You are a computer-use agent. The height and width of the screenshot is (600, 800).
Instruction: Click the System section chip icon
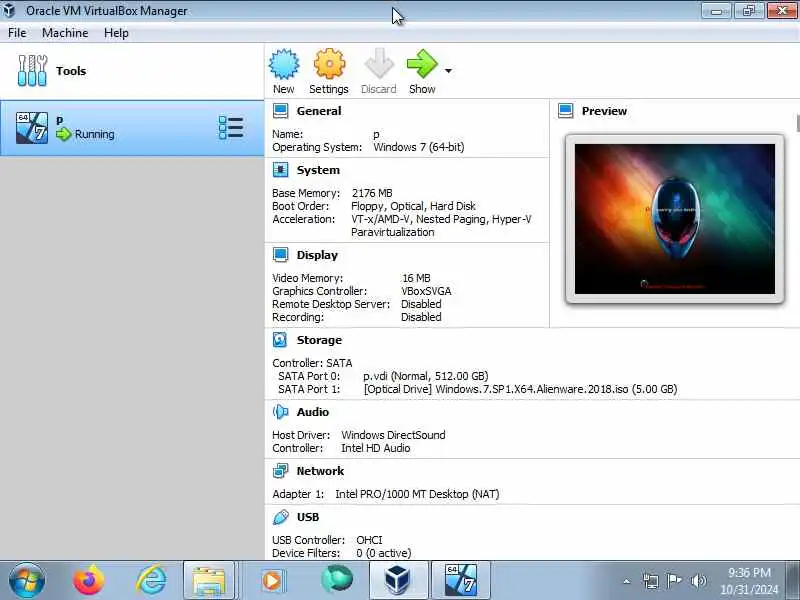[280, 170]
